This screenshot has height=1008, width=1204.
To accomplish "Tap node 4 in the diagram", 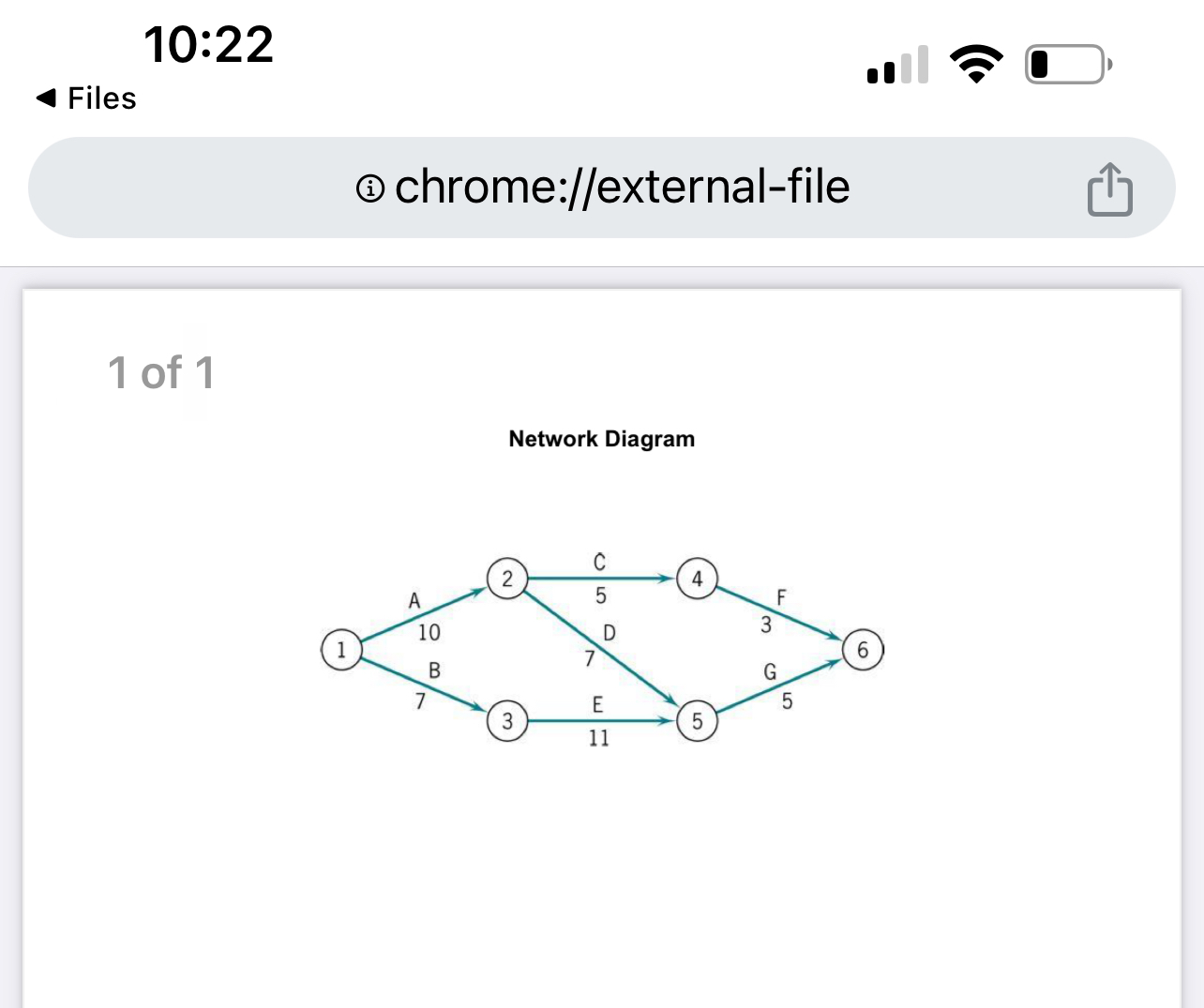I will 697,579.
